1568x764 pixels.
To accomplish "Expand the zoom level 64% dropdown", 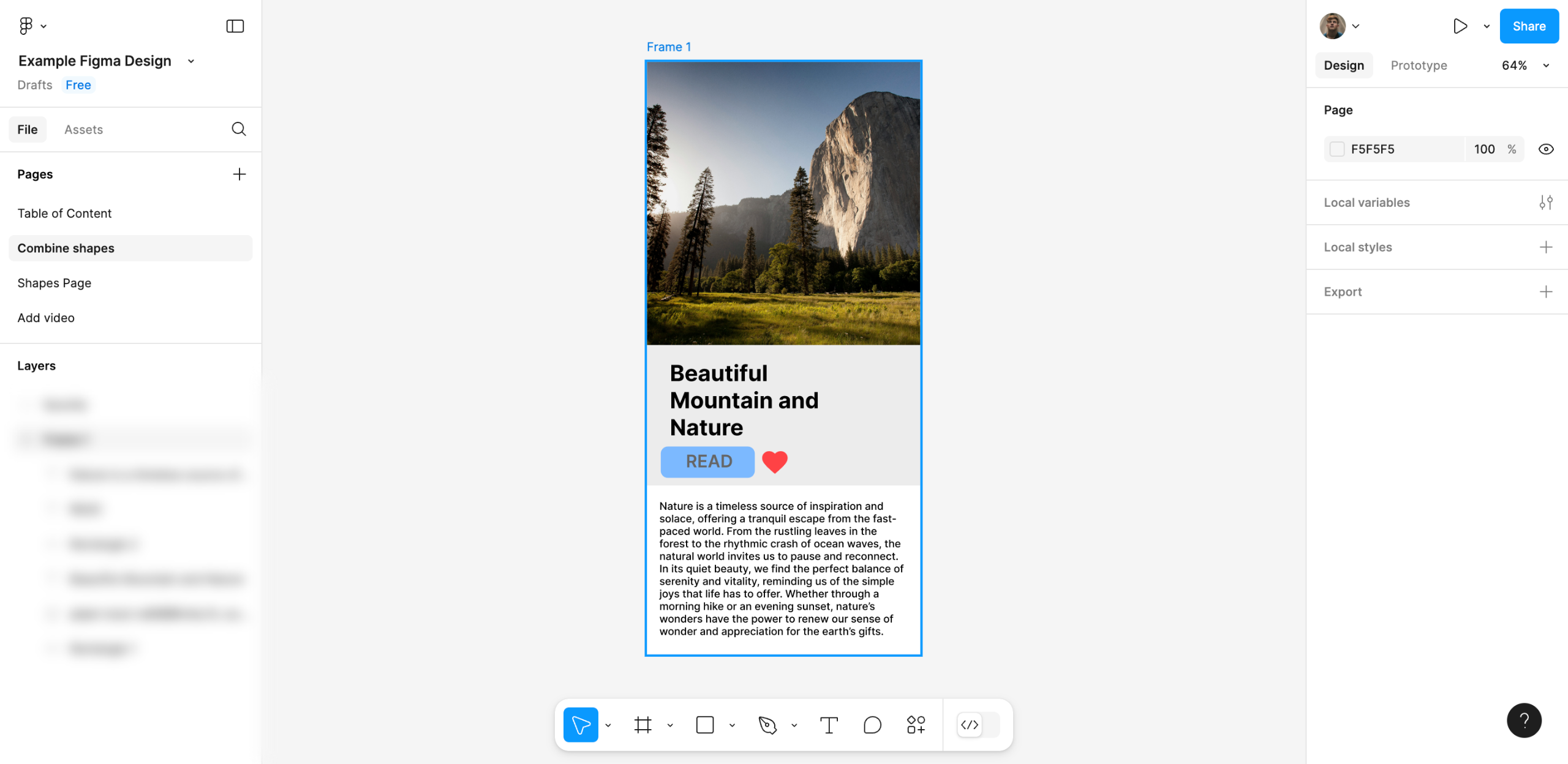I will [x=1545, y=66].
